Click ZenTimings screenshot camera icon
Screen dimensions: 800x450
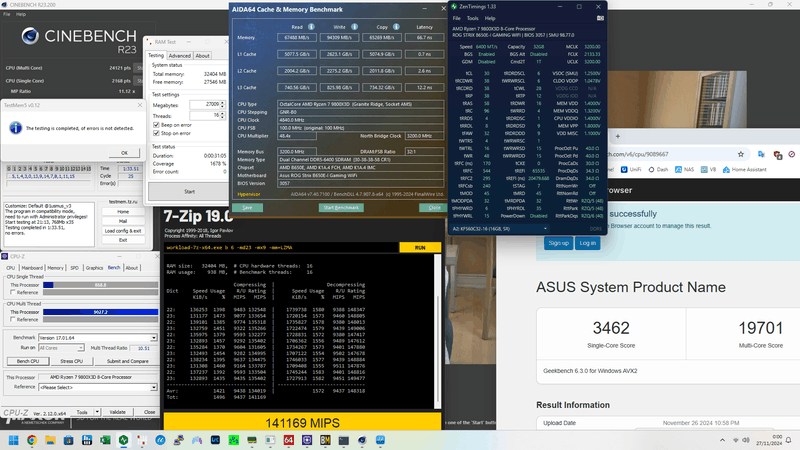coord(600,18)
